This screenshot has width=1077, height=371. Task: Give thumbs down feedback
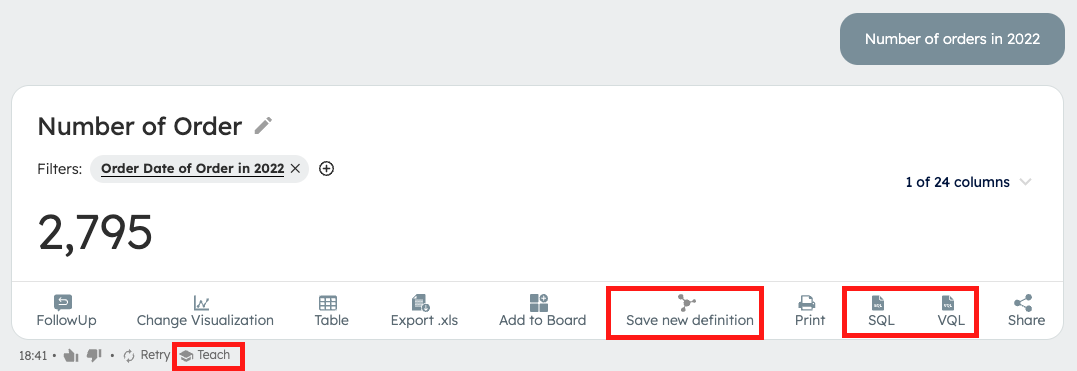pyautogui.click(x=94, y=356)
